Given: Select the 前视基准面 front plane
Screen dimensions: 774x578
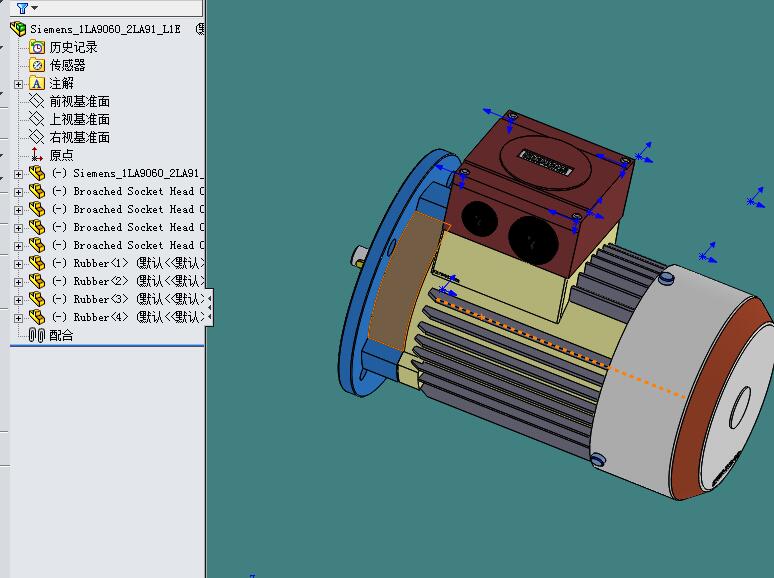Looking at the screenshot, I should click(79, 101).
